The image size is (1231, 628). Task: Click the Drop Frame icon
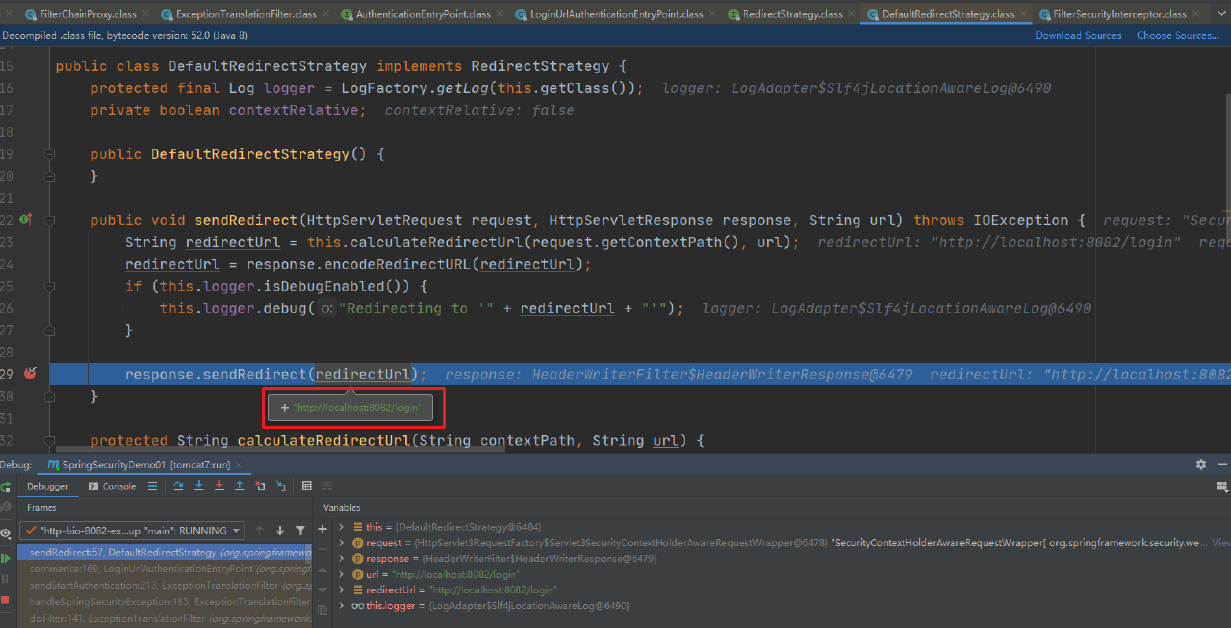[x=261, y=486]
